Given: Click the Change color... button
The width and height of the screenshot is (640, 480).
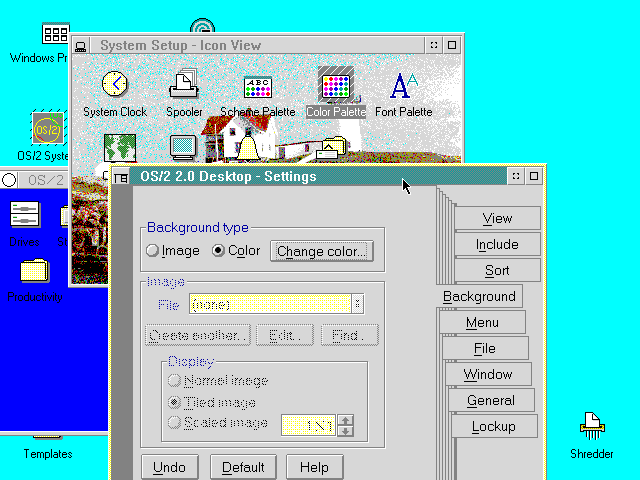Looking at the screenshot, I should 322,251.
